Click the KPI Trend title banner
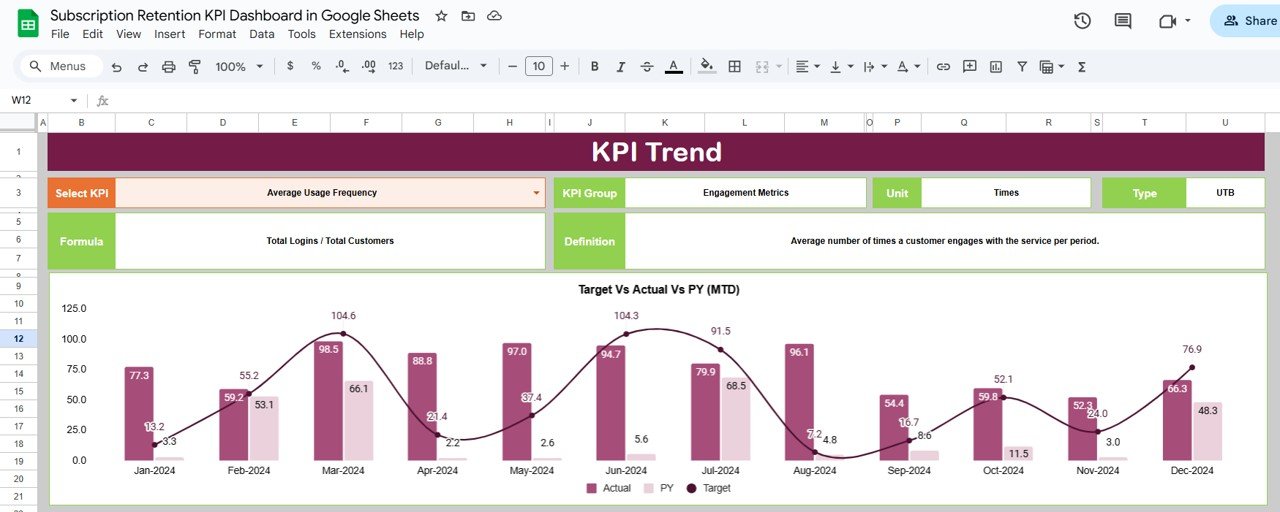Viewport: 1280px width, 512px height. pos(656,152)
